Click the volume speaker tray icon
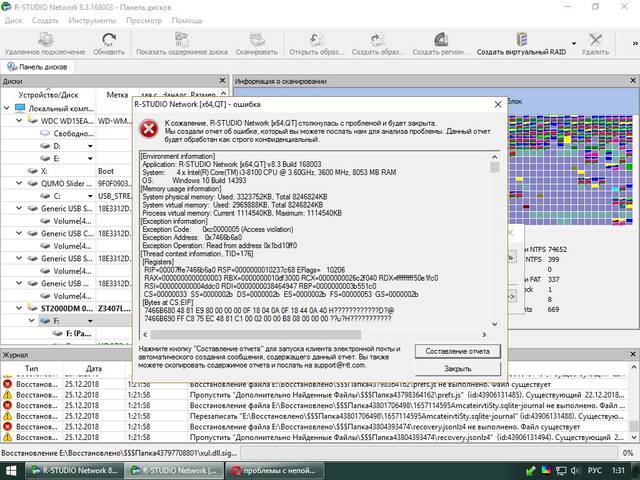Image resolution: width=640 pixels, height=480 pixels. click(576, 471)
